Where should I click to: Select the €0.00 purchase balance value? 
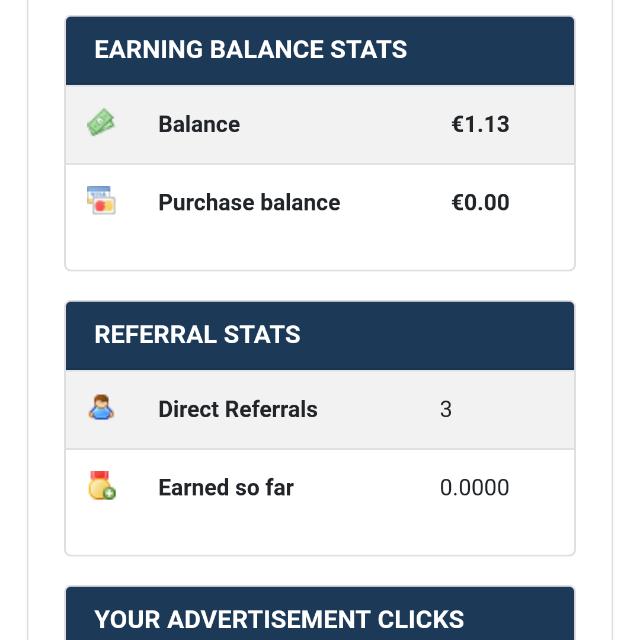coord(480,202)
